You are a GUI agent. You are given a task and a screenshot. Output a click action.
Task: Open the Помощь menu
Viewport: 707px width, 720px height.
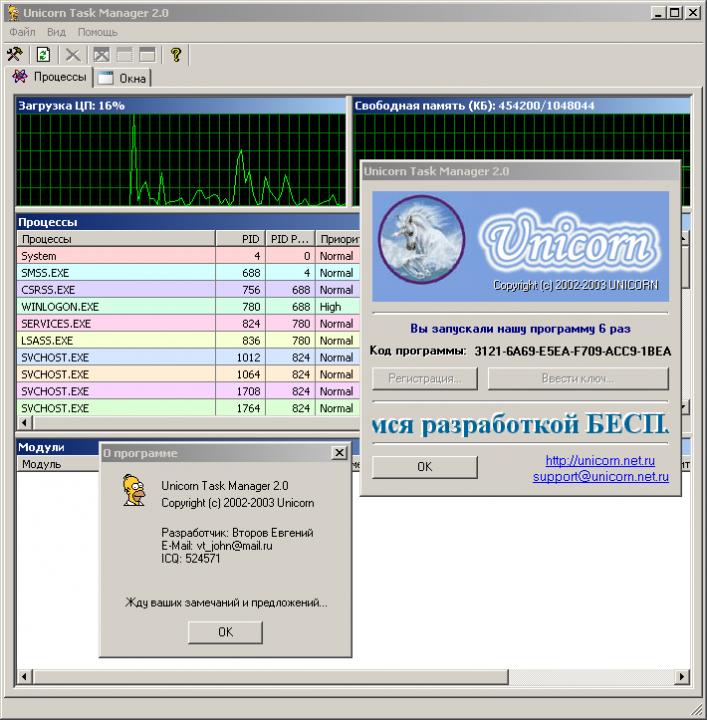97,32
